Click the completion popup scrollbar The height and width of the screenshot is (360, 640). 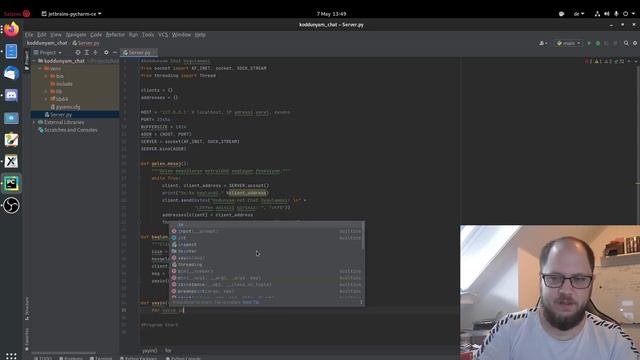point(363,236)
